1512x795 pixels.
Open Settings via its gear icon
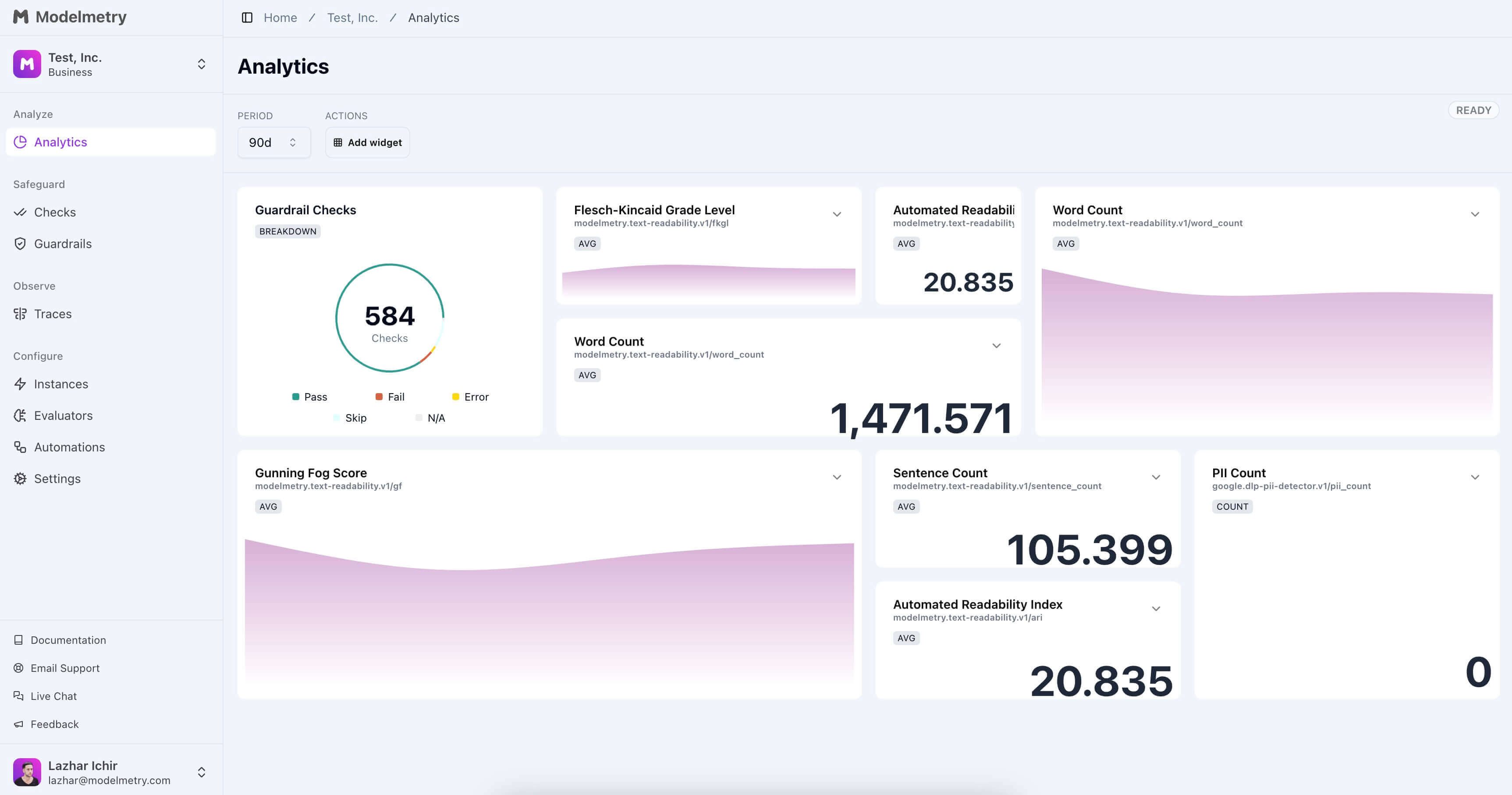[20, 479]
